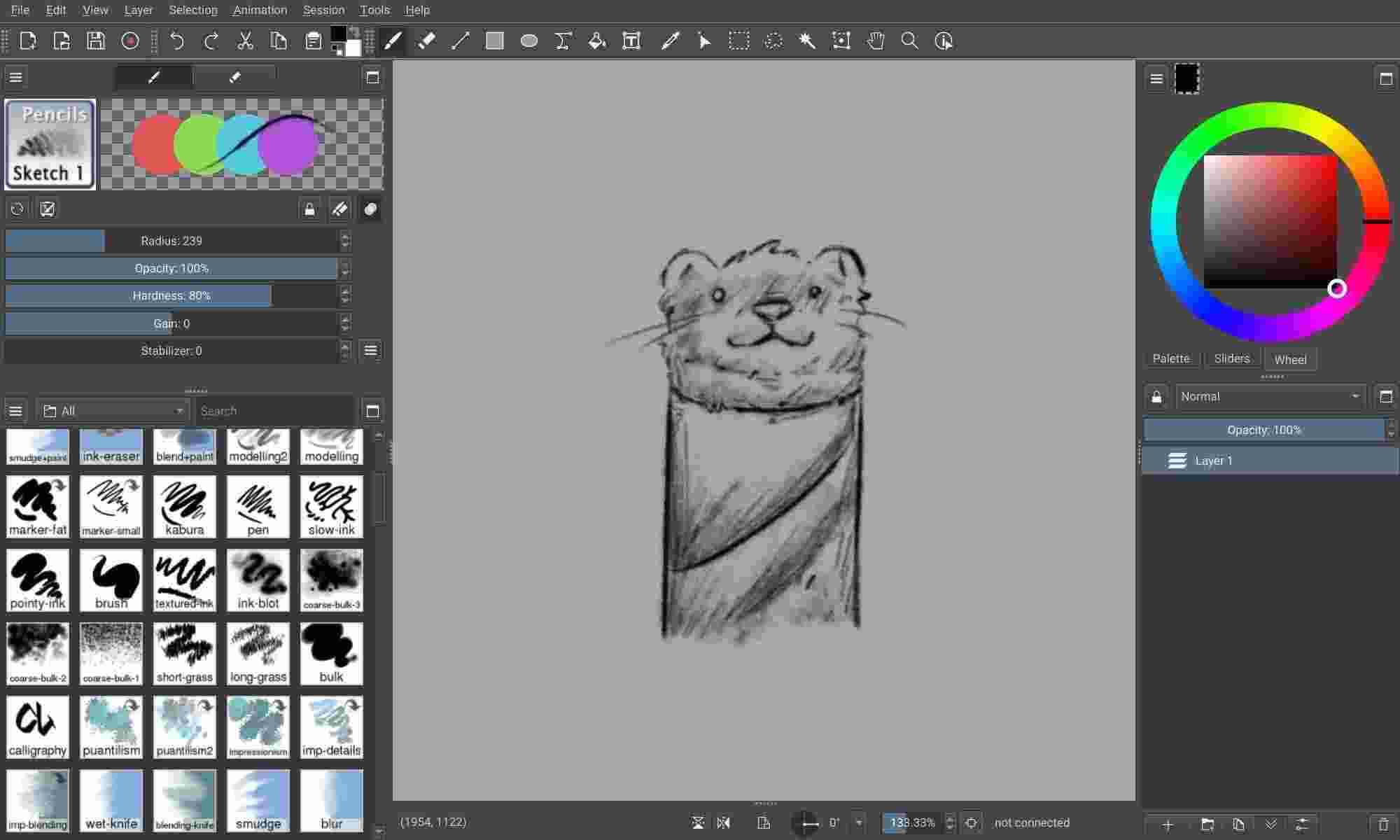1400x840 pixels.
Task: Select the Pan hand tool
Action: click(875, 41)
